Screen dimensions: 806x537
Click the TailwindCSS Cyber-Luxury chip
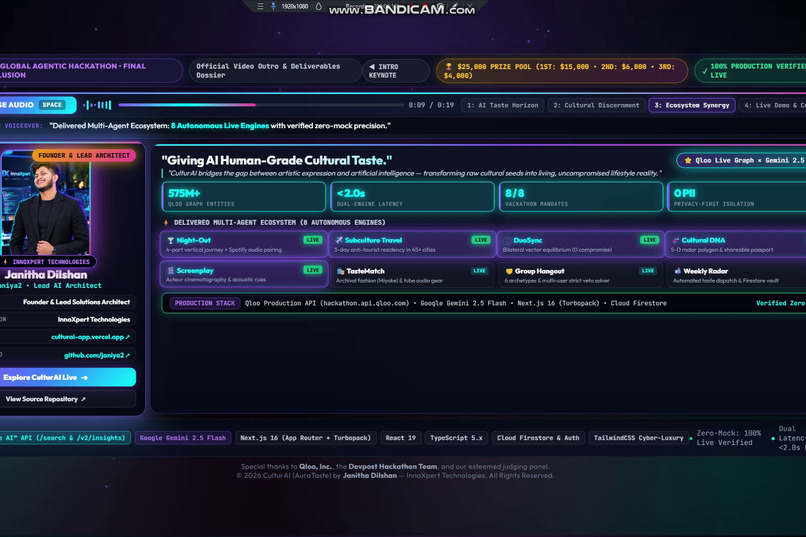click(638, 438)
